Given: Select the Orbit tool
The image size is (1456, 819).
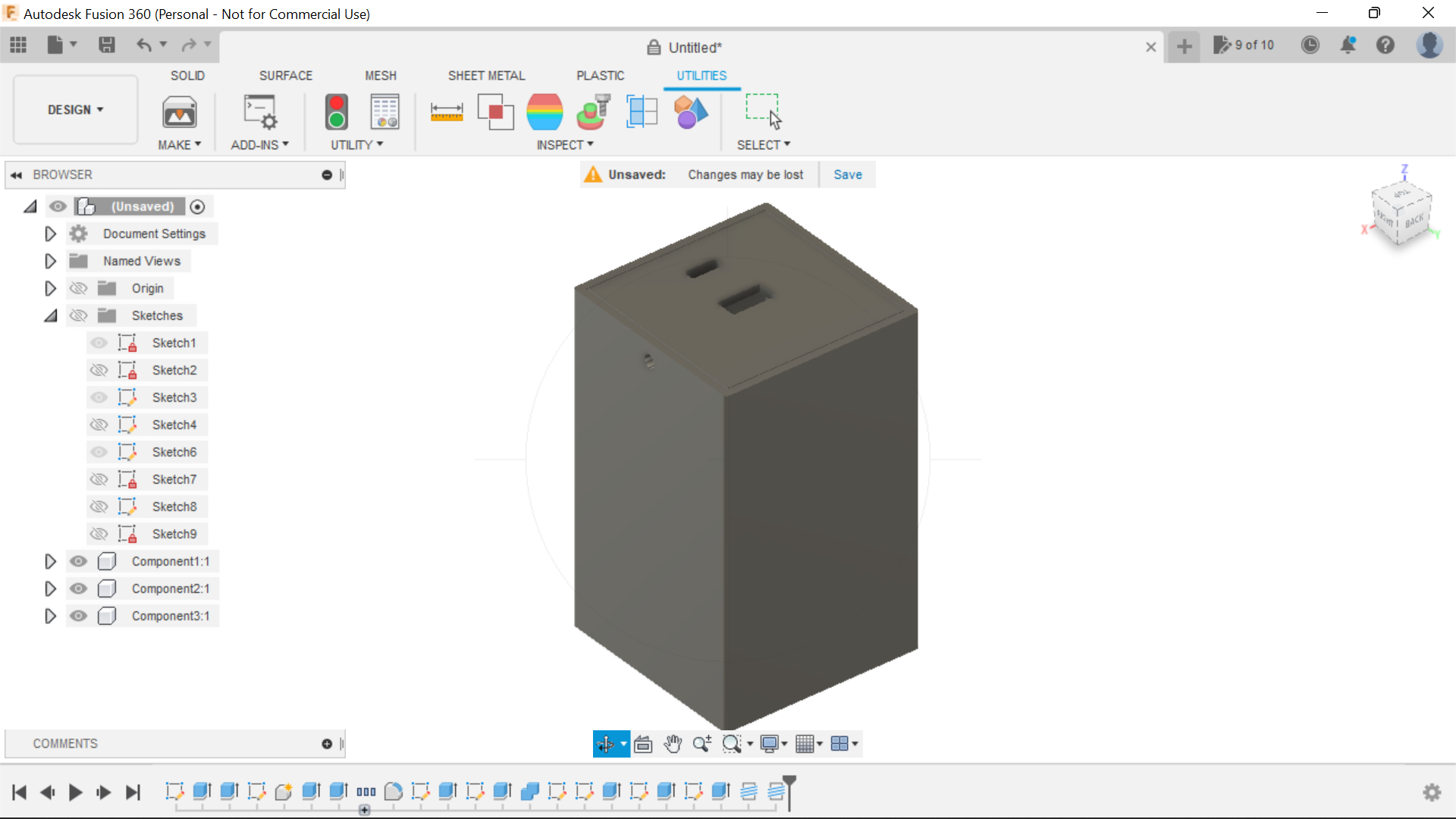Looking at the screenshot, I should (607, 743).
